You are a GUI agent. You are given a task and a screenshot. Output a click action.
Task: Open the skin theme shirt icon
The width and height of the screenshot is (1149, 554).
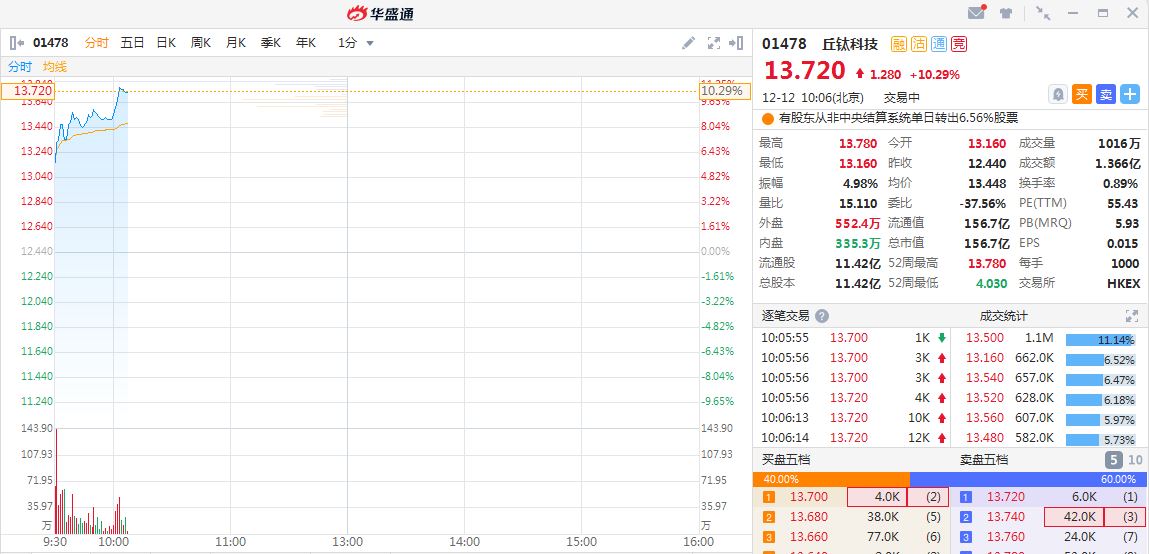point(1008,13)
